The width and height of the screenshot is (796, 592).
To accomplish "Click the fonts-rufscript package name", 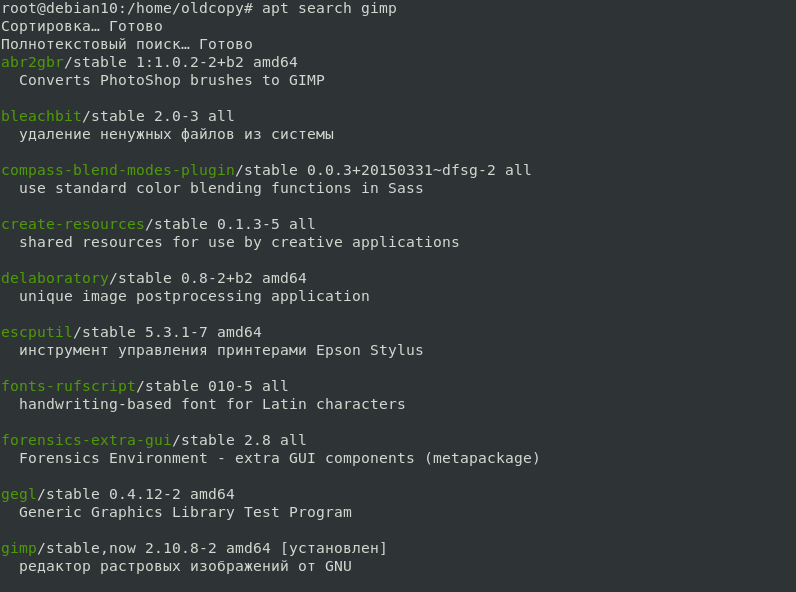I will pyautogui.click(x=68, y=386).
